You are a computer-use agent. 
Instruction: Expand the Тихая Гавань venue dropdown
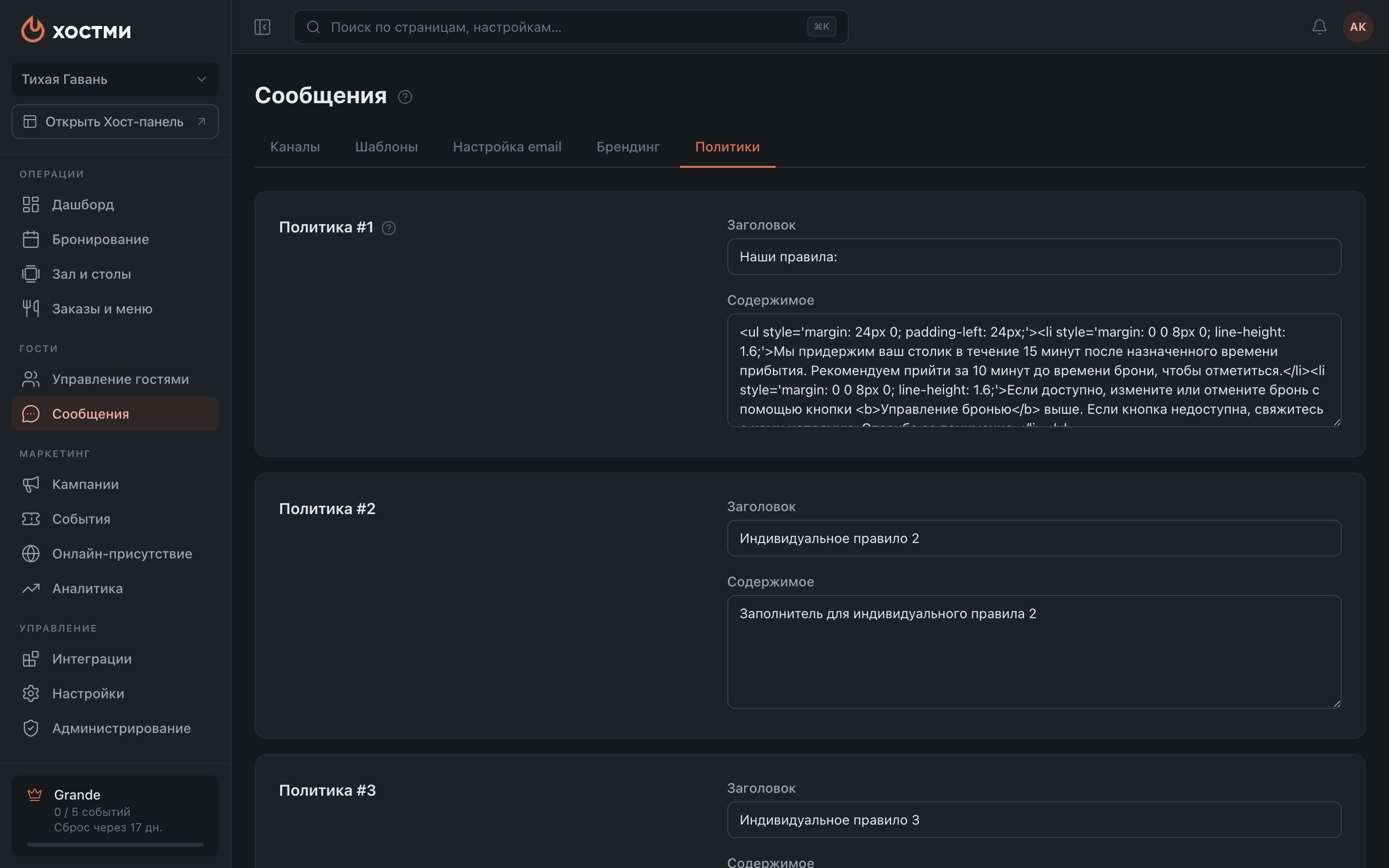[115, 79]
